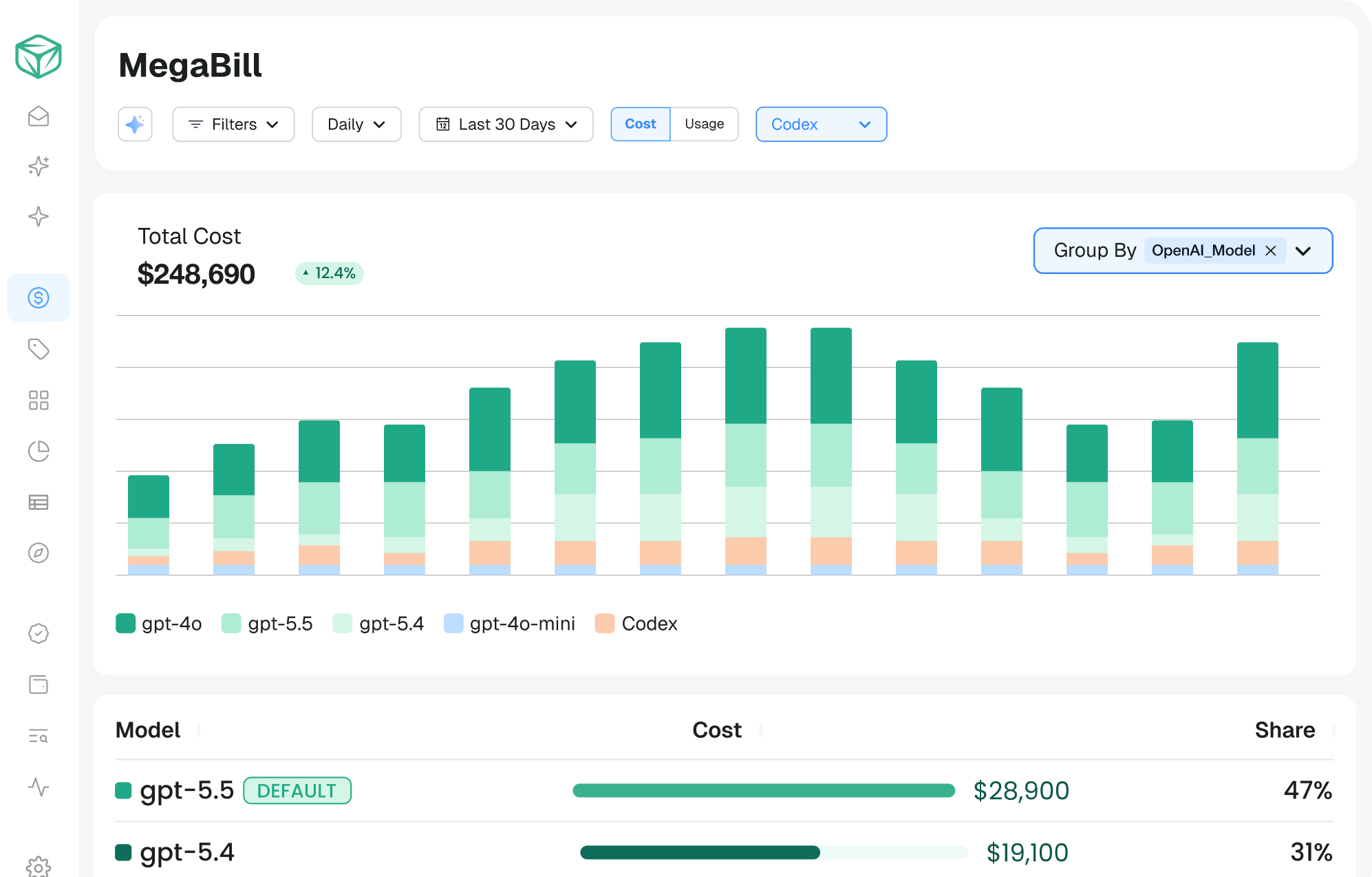Select the dollar cost sidebar icon
This screenshot has width=1372, height=877.
click(x=39, y=297)
